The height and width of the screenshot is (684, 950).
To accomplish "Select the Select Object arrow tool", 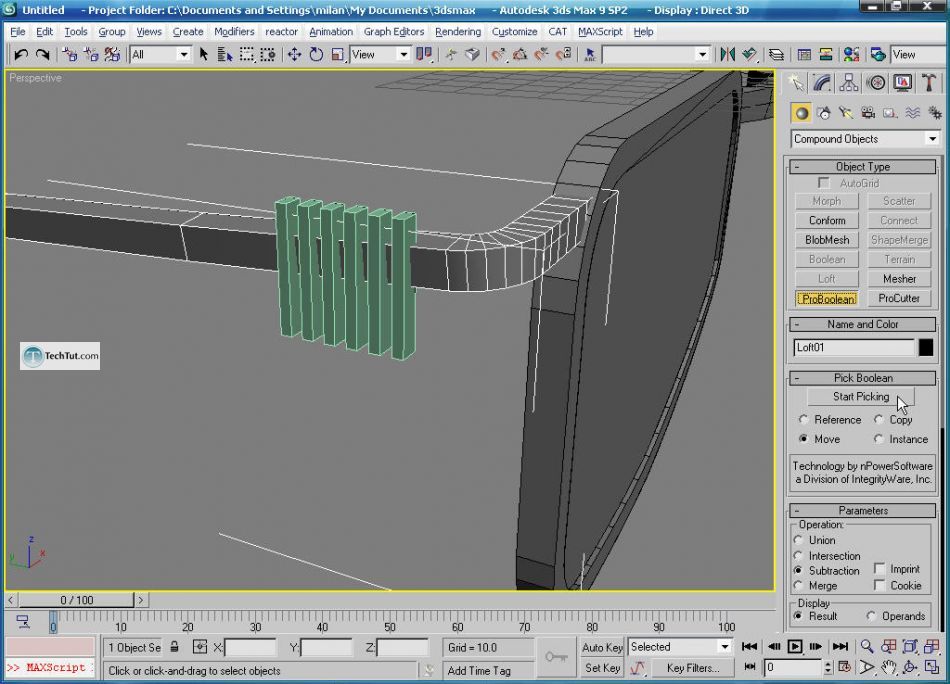I will coord(204,55).
